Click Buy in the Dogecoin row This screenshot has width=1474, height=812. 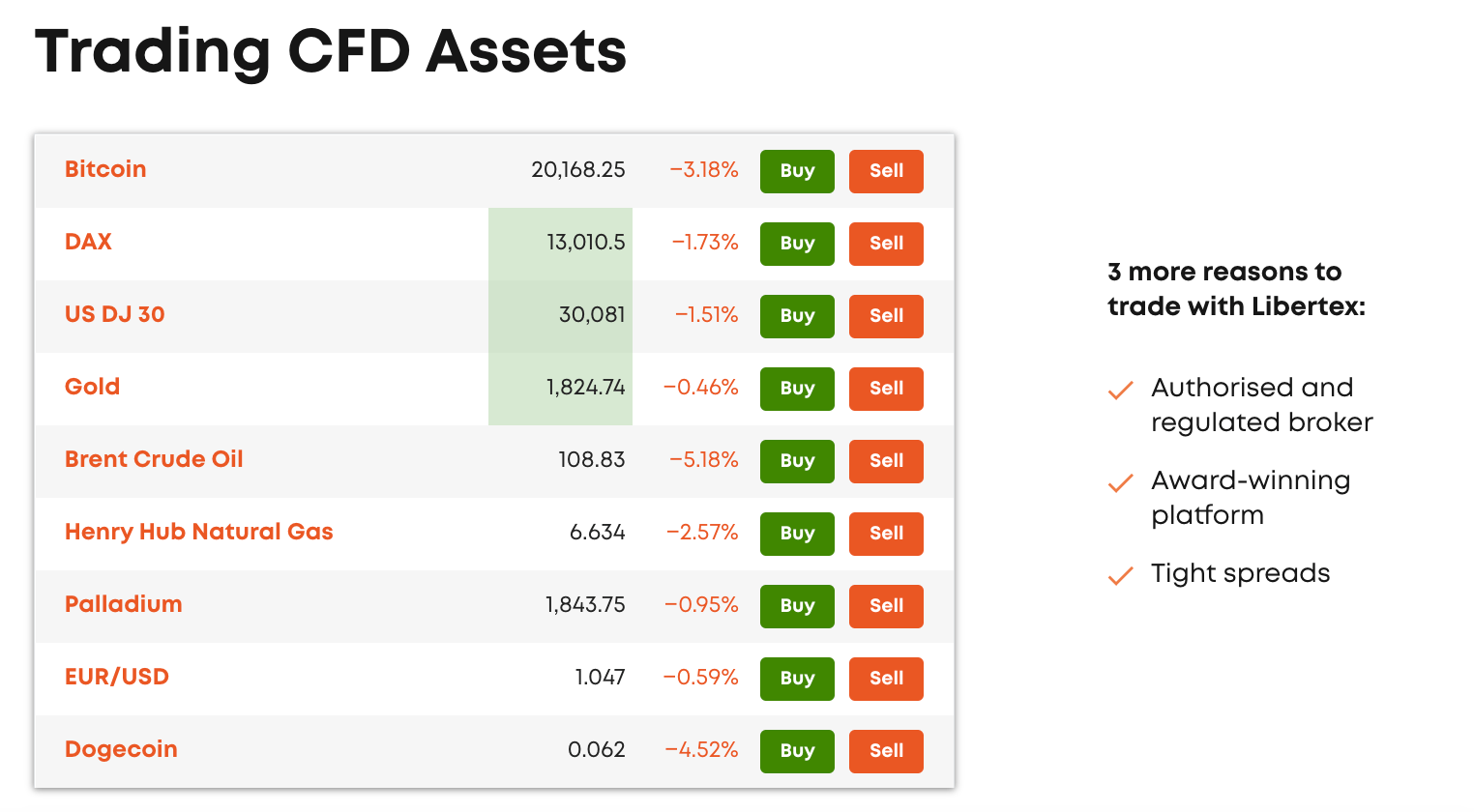[797, 751]
